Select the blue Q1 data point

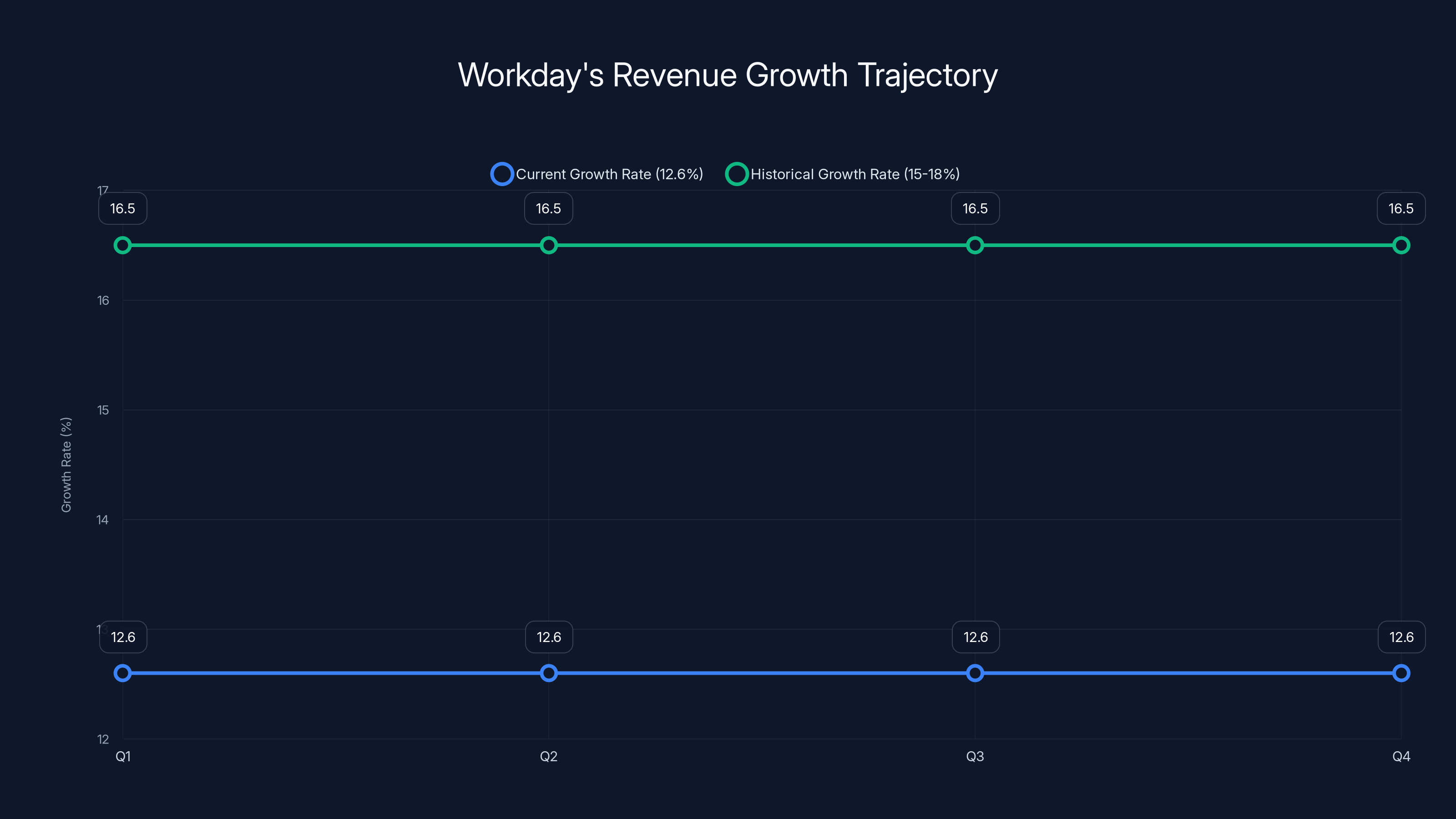[123, 673]
